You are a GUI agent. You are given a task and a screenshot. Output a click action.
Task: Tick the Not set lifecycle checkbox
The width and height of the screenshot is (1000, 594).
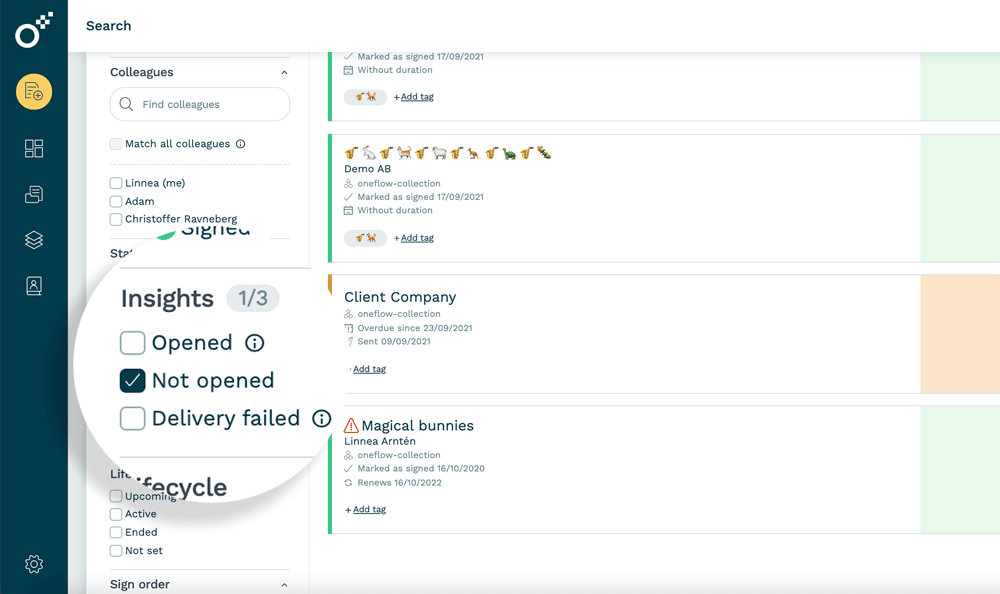point(115,551)
